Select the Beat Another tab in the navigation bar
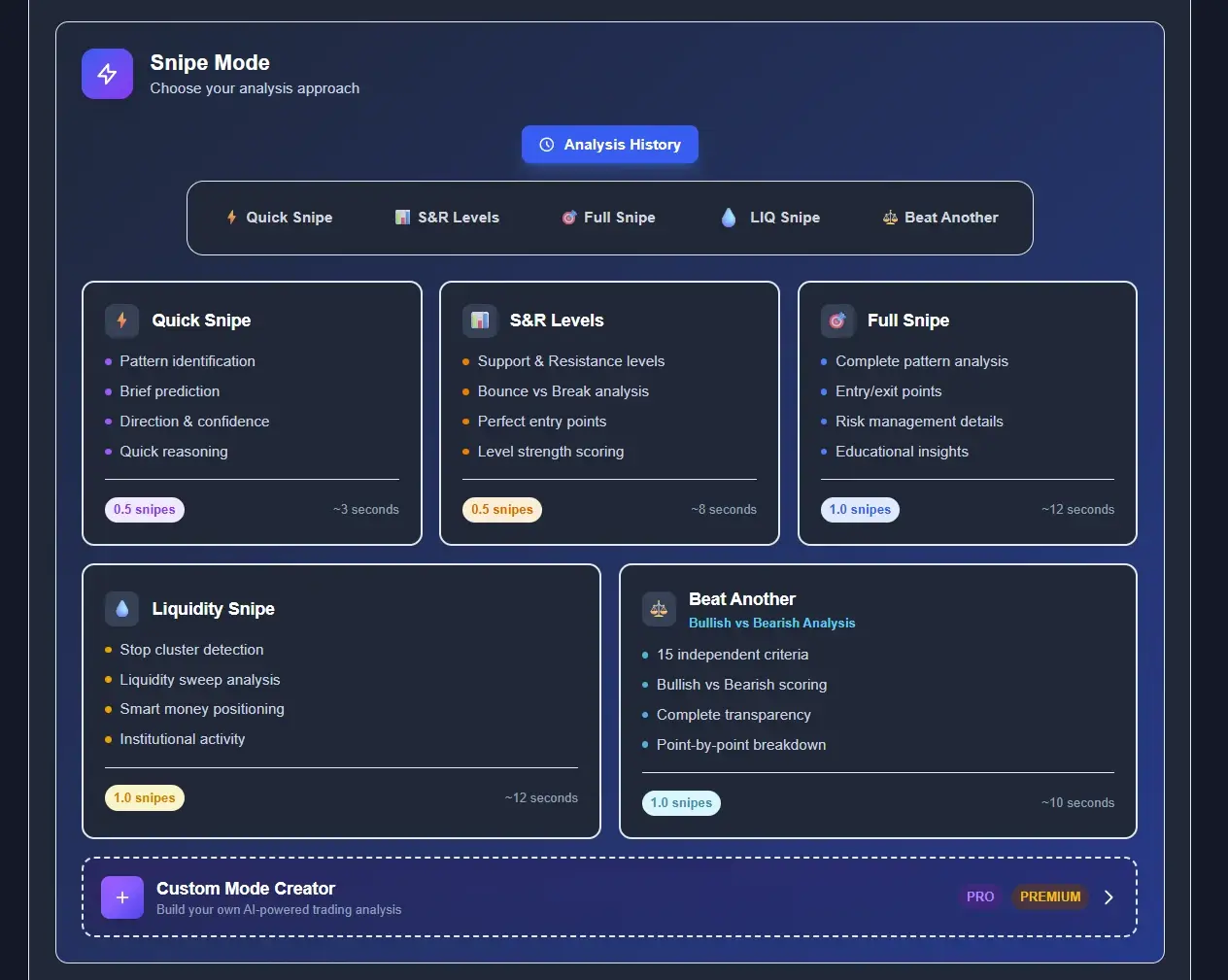Viewport: 1228px width, 980px height. pyautogui.click(x=938, y=218)
